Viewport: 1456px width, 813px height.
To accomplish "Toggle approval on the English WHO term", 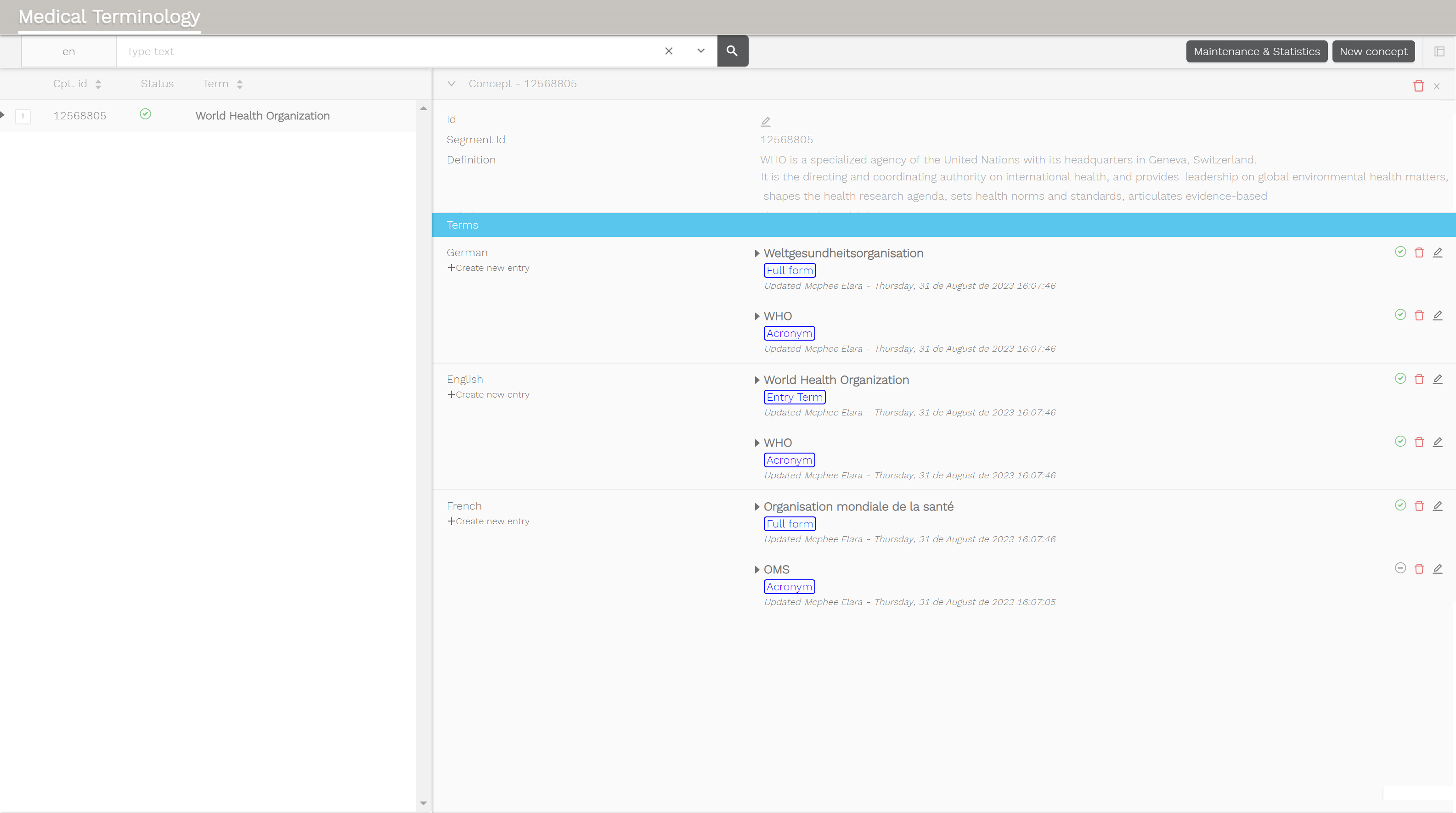I will point(1400,441).
